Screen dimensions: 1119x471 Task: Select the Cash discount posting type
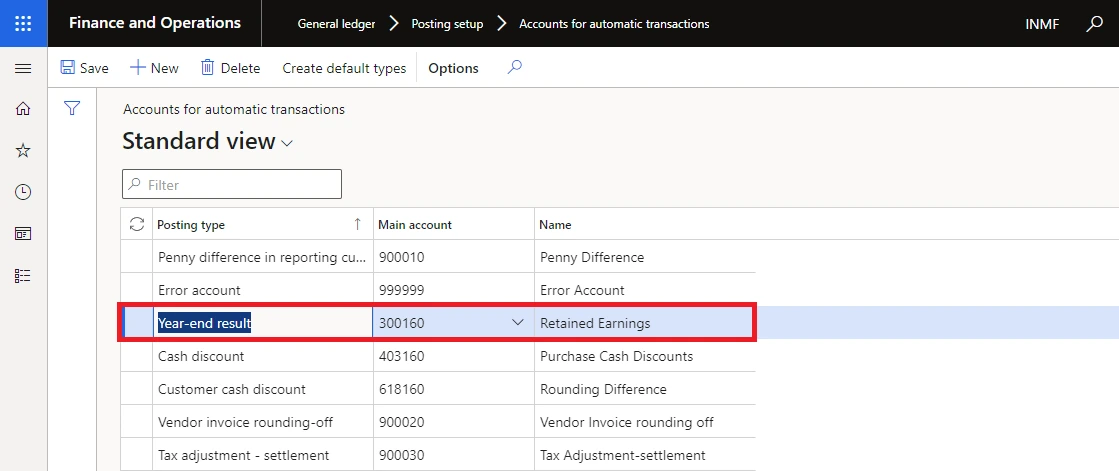click(263, 355)
